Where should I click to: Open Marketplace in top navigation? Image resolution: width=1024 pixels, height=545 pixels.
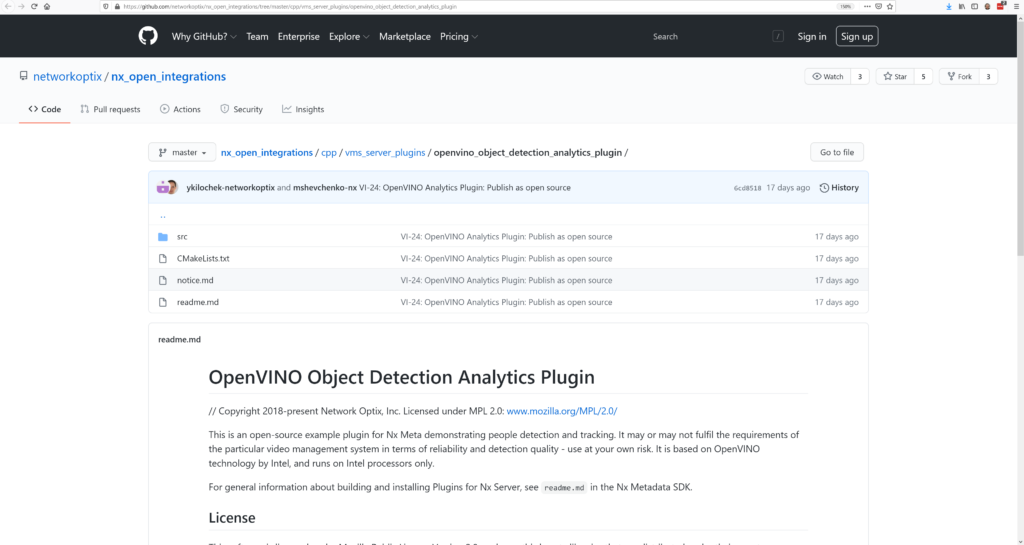pos(405,37)
